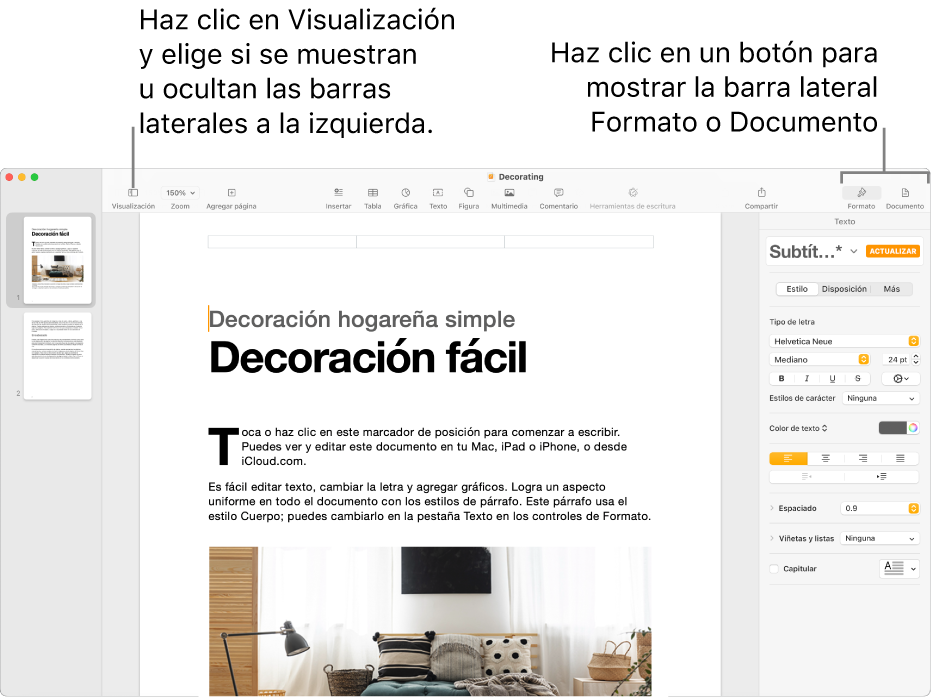
Task: Open the Viñetas y listas dropdown
Action: point(878,538)
